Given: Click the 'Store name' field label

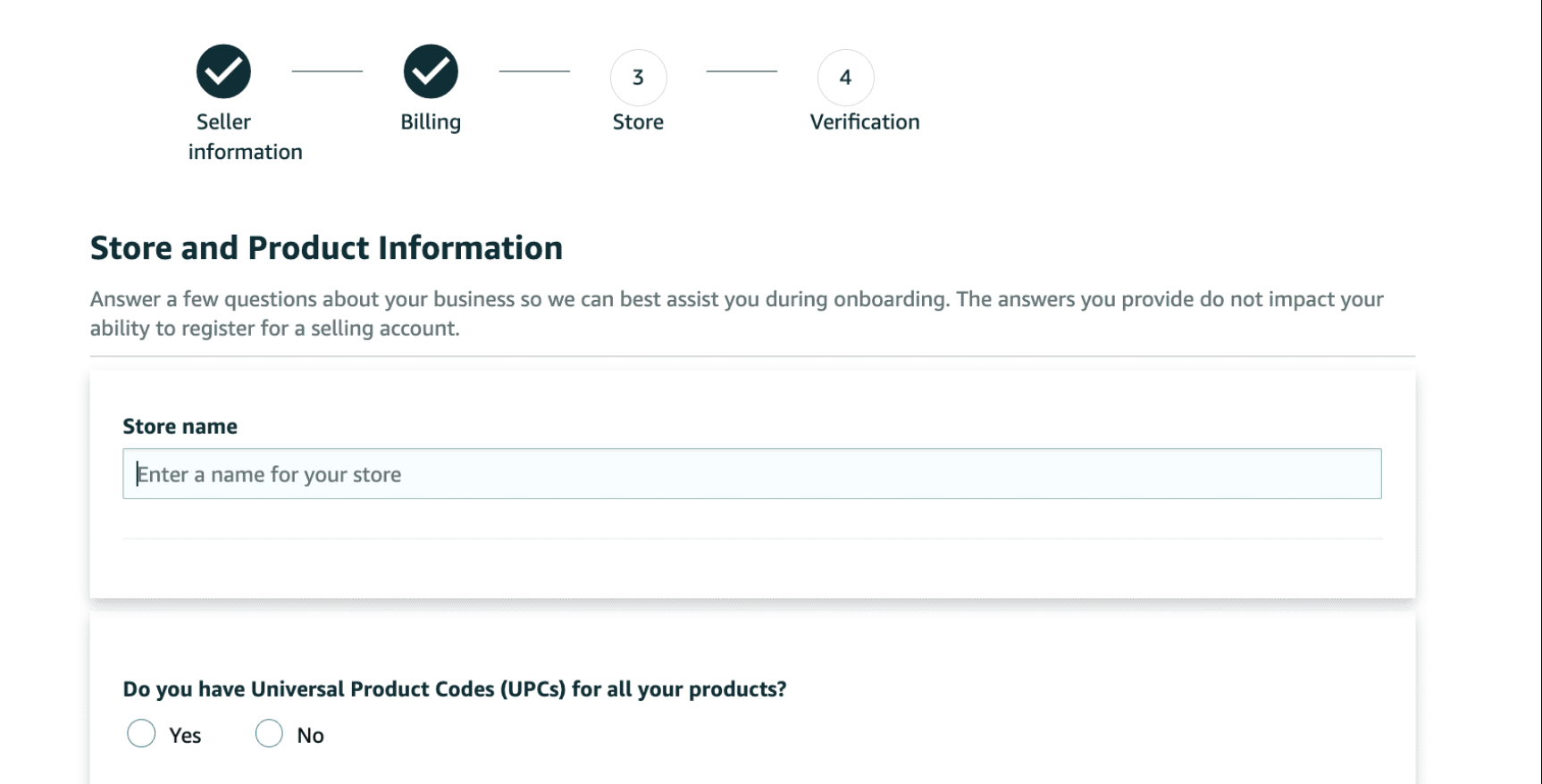Looking at the screenshot, I should click(x=180, y=427).
